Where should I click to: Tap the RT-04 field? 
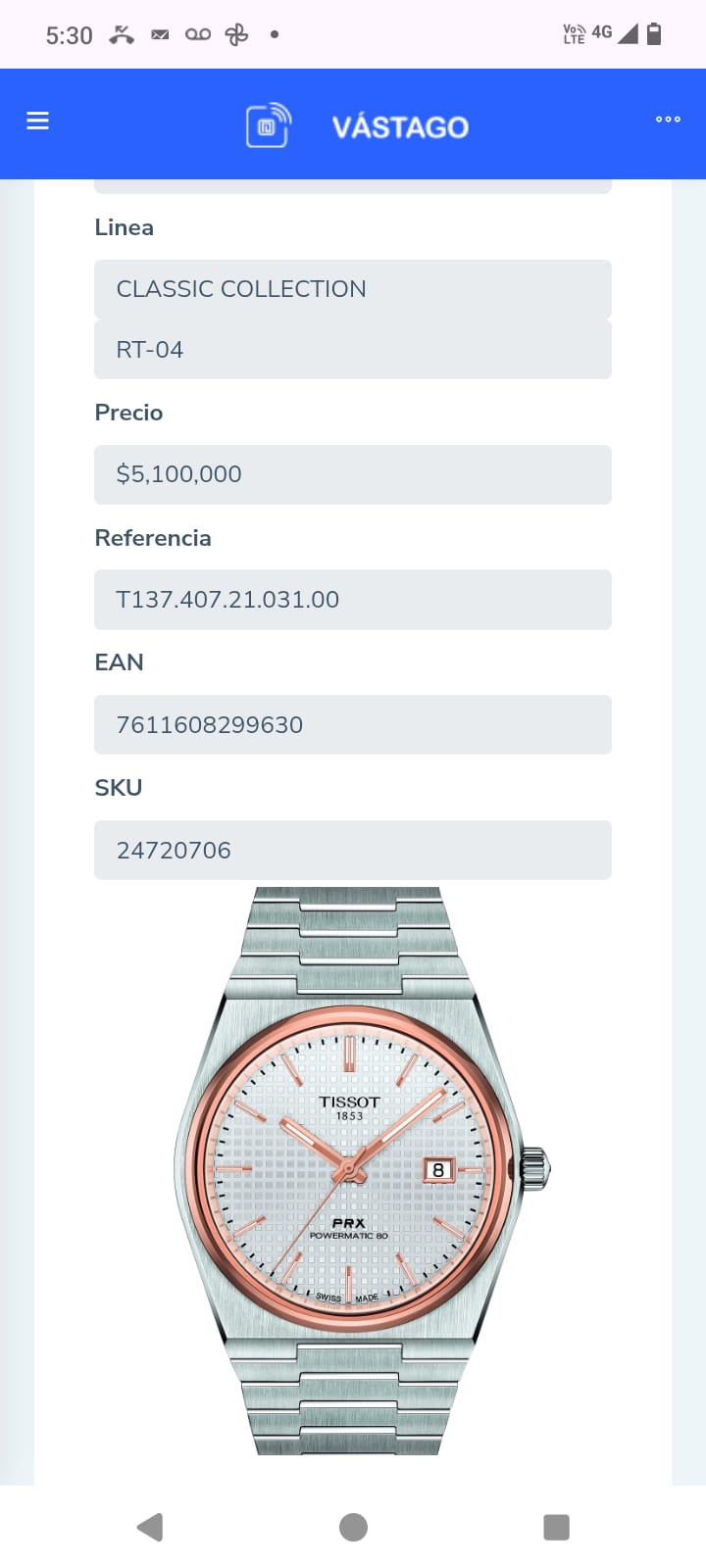pos(353,350)
